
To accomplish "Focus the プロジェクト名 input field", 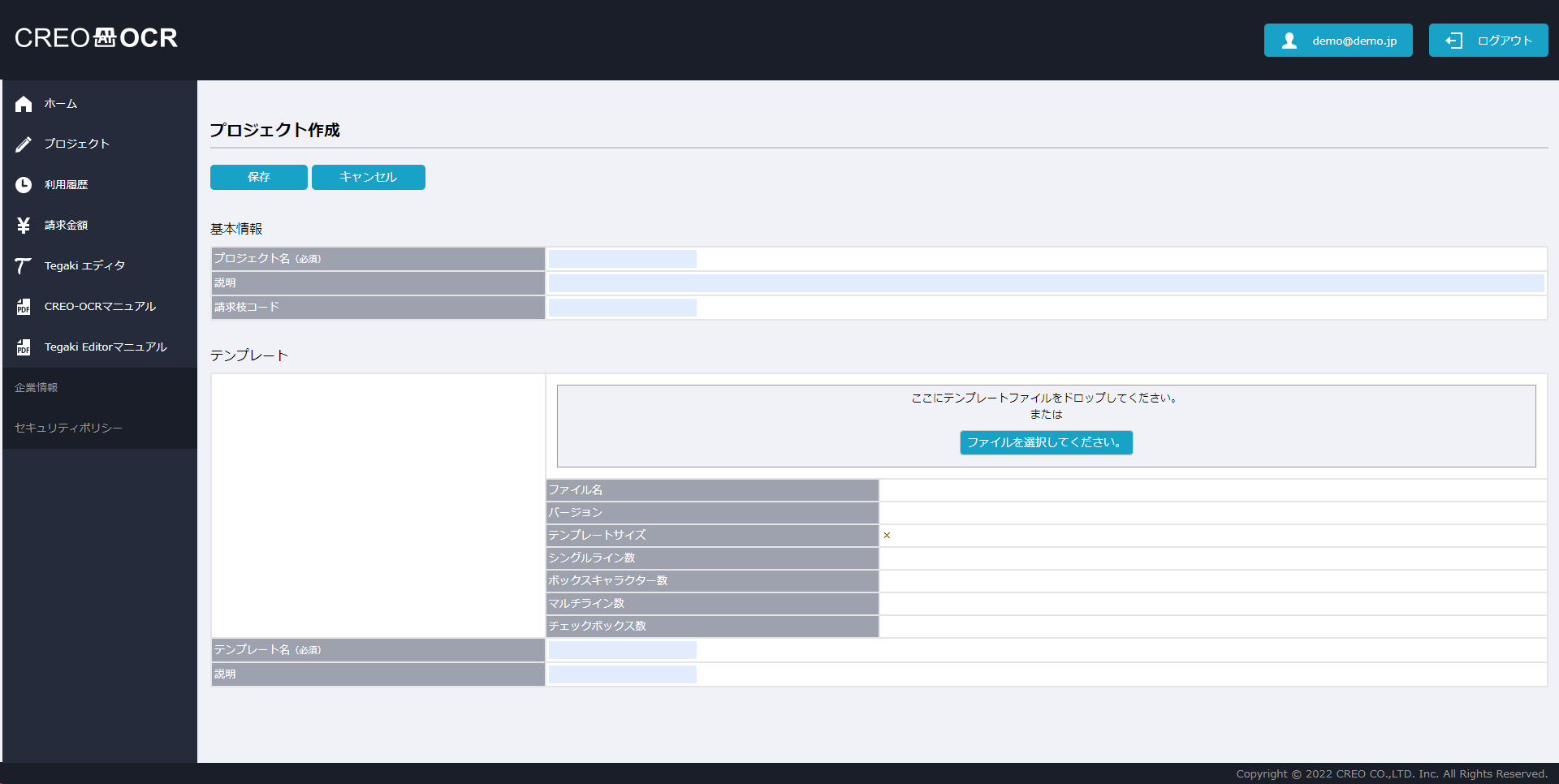I will [x=622, y=259].
